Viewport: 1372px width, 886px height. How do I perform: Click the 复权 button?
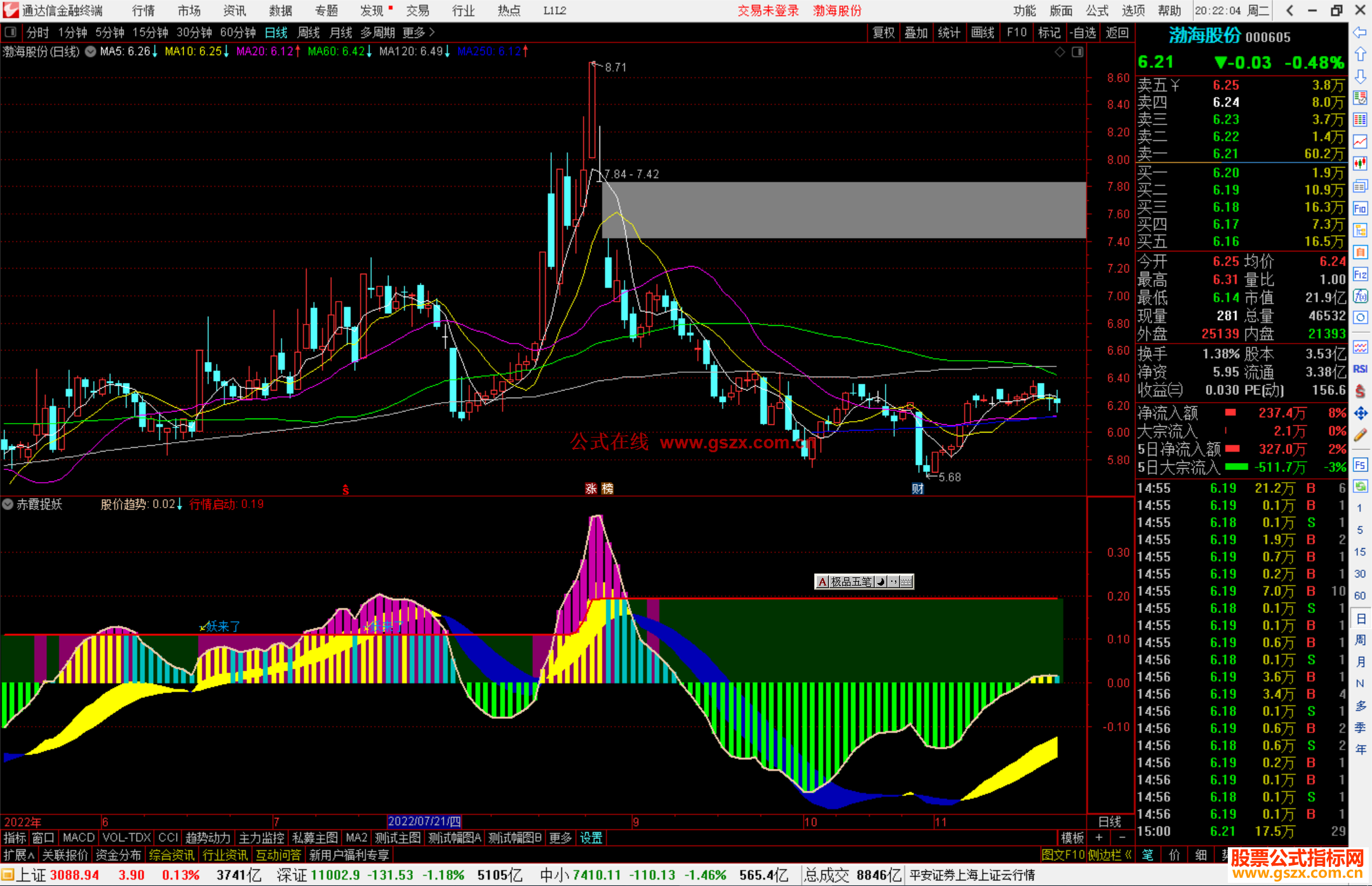(x=884, y=32)
